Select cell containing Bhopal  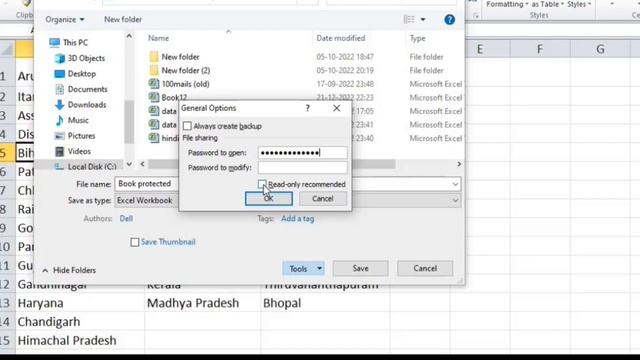click(x=325, y=303)
